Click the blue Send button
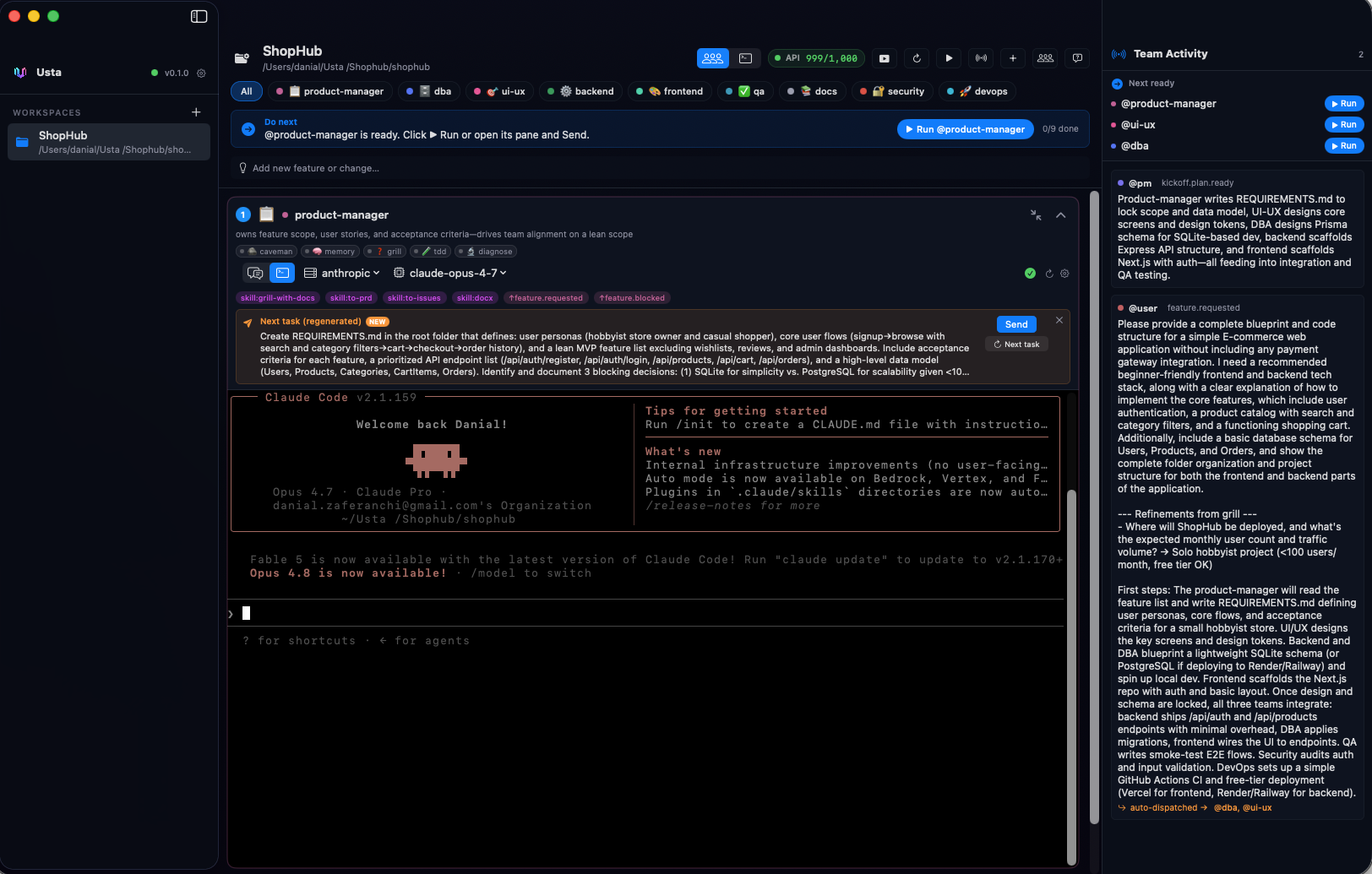 (1016, 324)
